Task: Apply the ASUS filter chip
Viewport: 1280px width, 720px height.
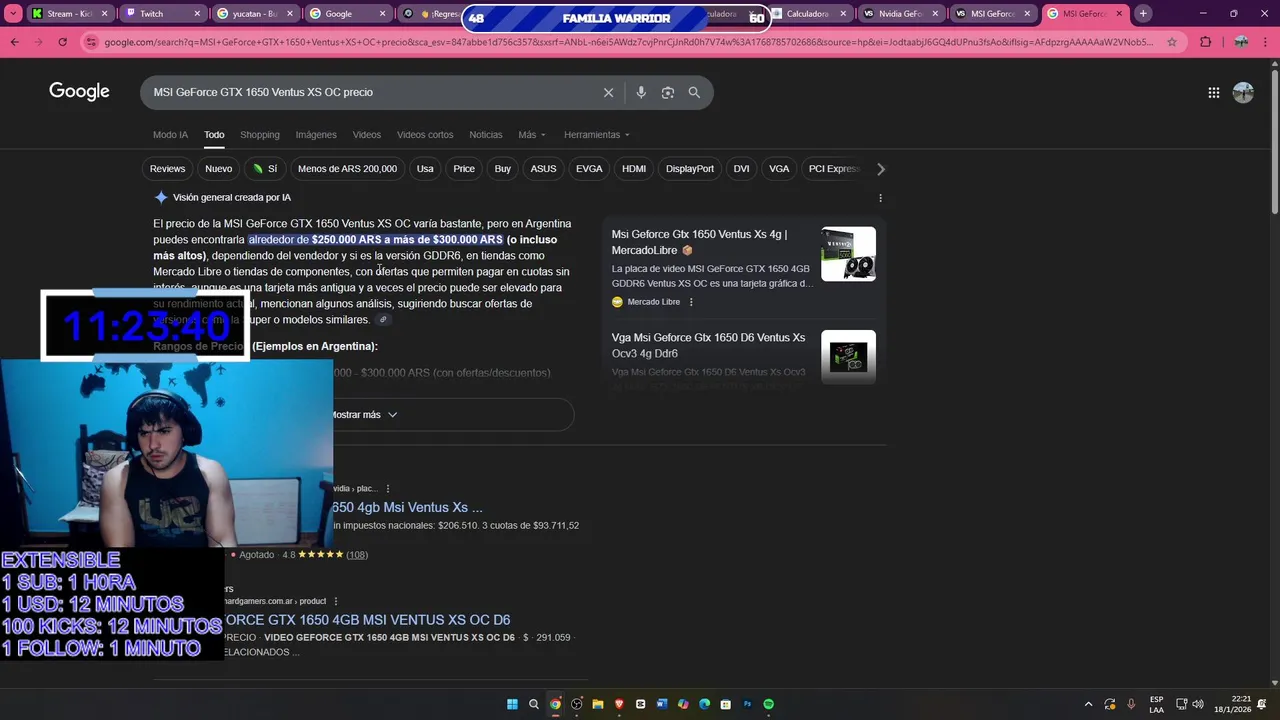Action: pyautogui.click(x=543, y=169)
